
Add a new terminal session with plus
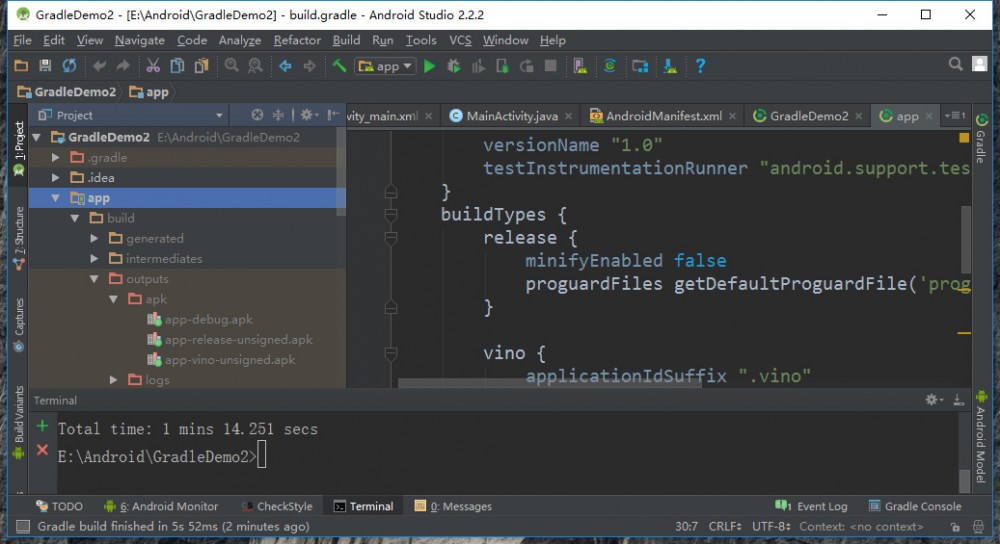point(42,426)
